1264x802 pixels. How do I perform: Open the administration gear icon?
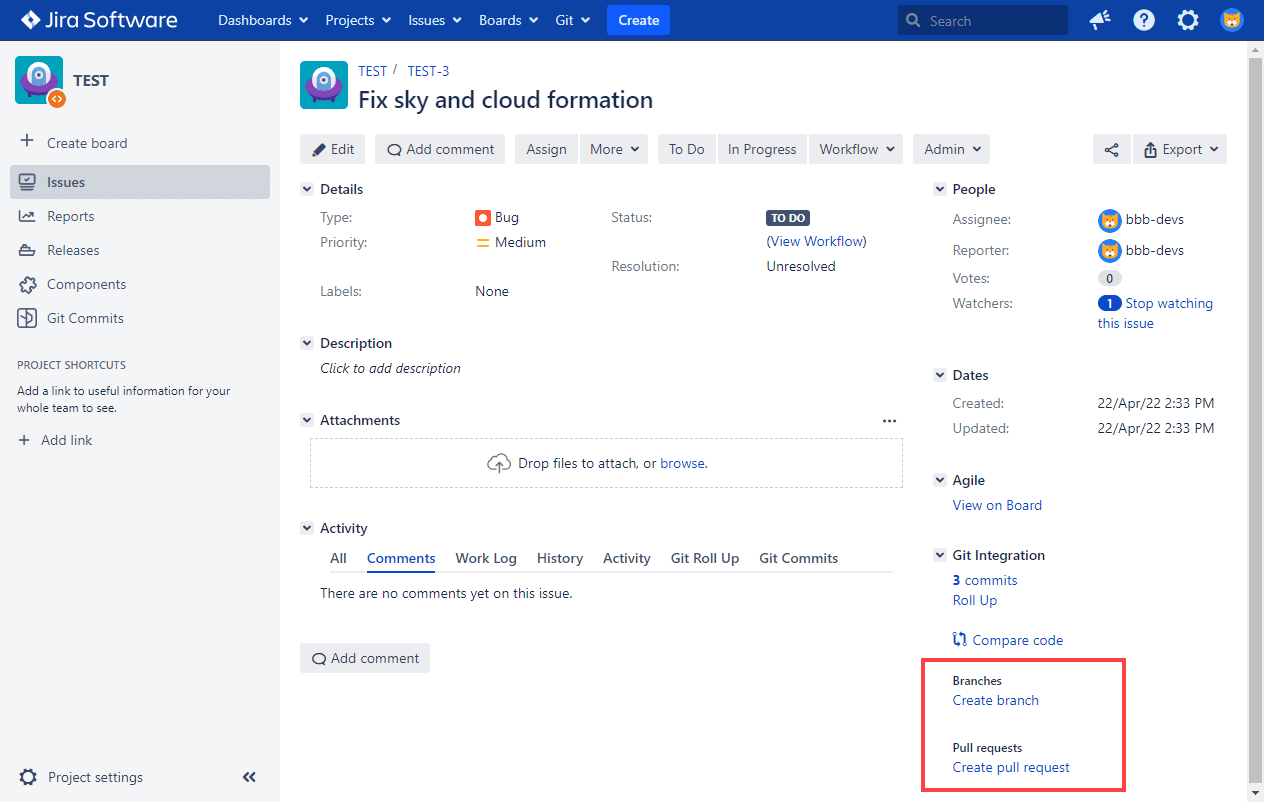click(x=1188, y=20)
